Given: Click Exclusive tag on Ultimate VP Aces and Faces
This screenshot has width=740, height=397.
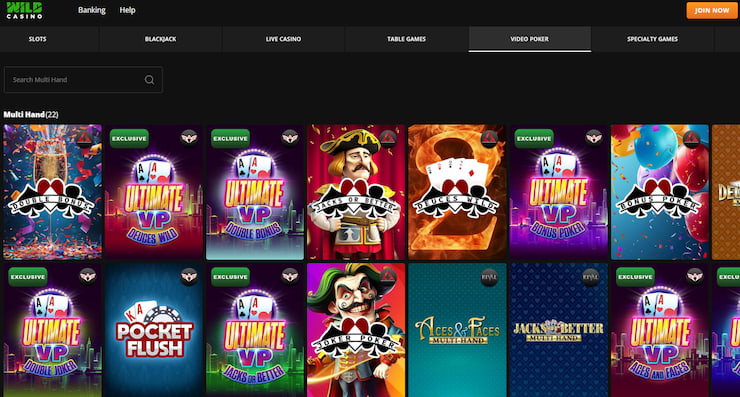Looking at the screenshot, I should 635,277.
